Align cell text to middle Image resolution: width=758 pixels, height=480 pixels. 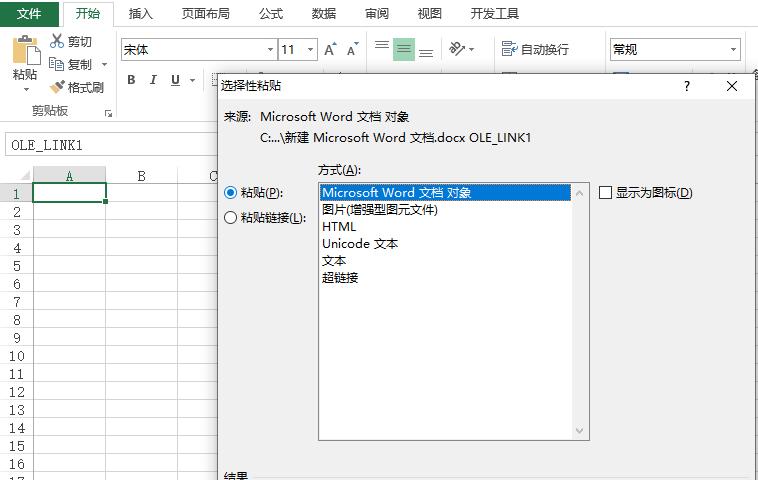pos(404,49)
